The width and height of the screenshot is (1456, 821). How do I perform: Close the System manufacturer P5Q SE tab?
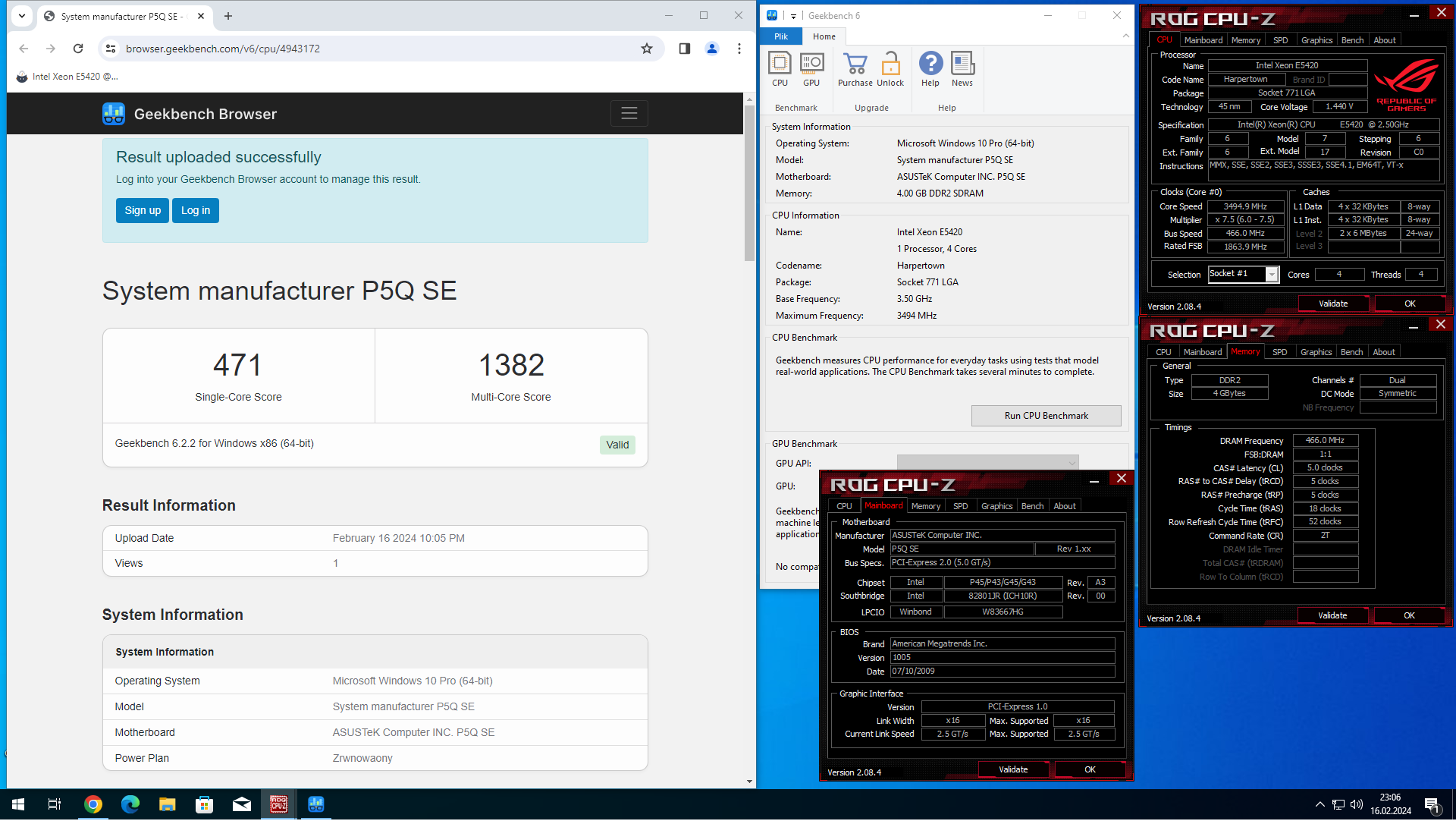click(x=201, y=16)
